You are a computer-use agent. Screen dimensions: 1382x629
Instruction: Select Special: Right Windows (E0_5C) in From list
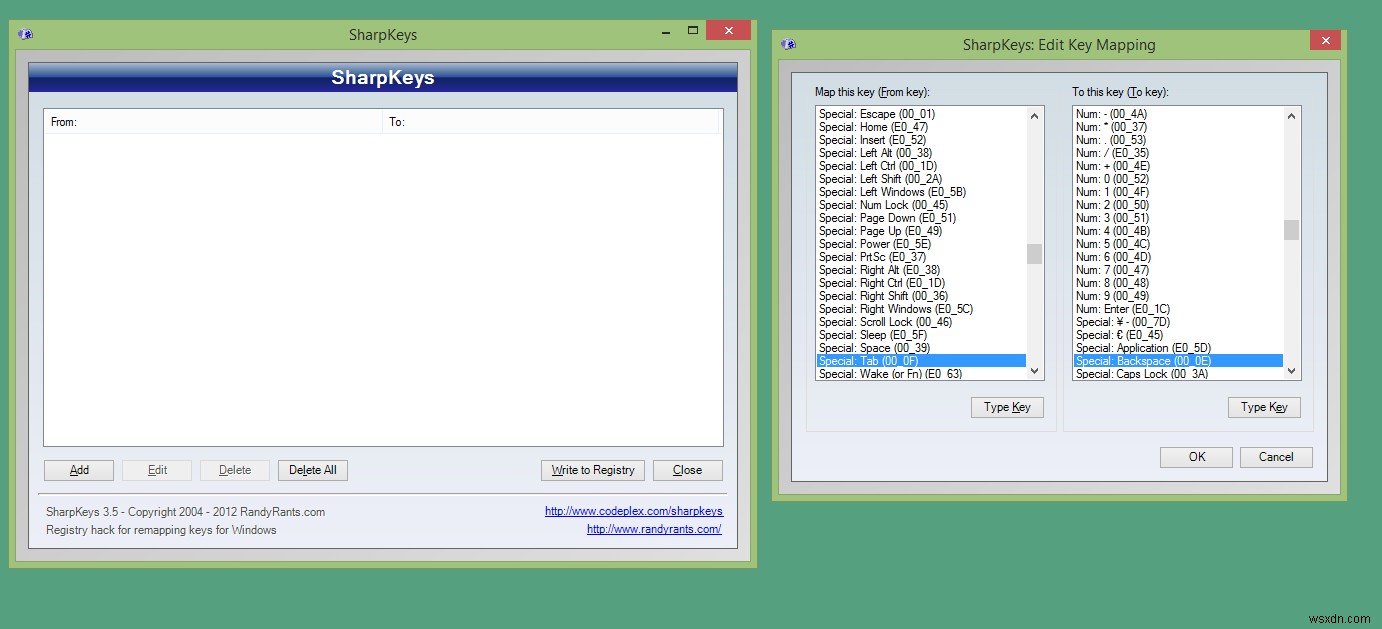[x=921, y=309]
